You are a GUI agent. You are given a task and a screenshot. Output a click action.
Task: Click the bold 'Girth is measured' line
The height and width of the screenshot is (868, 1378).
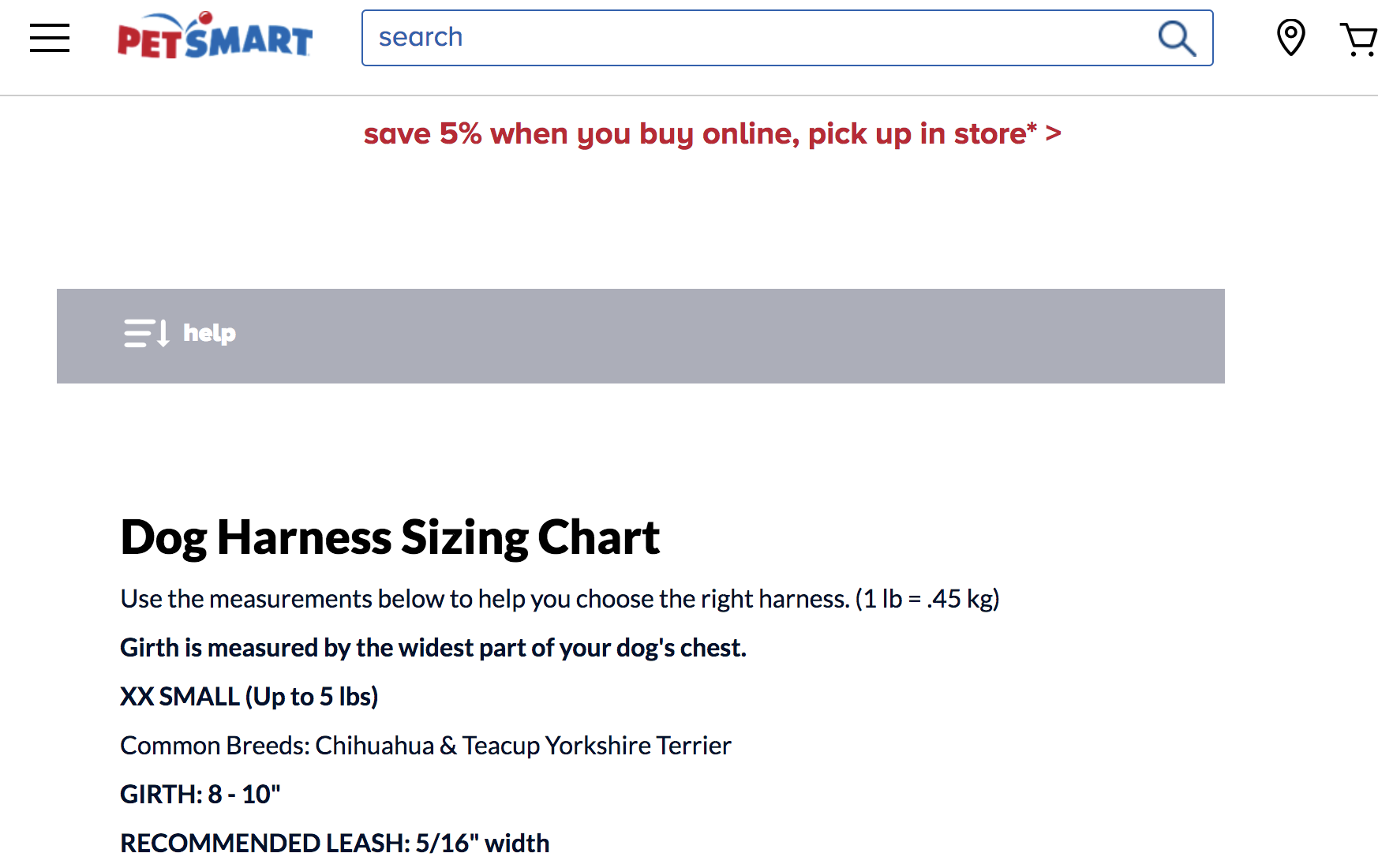coord(432,648)
